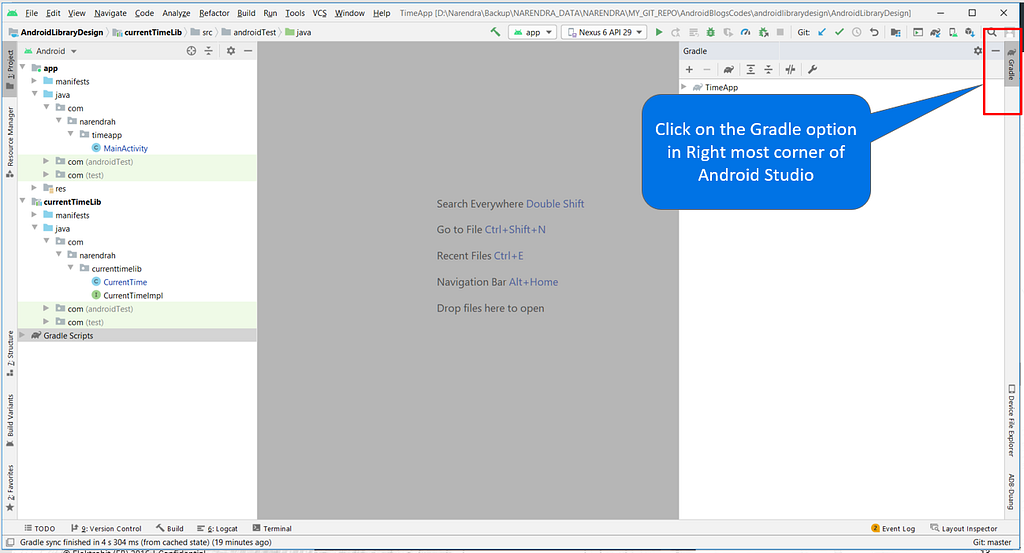Open the Event Log
This screenshot has height=553, width=1024.
pyautogui.click(x=893, y=528)
